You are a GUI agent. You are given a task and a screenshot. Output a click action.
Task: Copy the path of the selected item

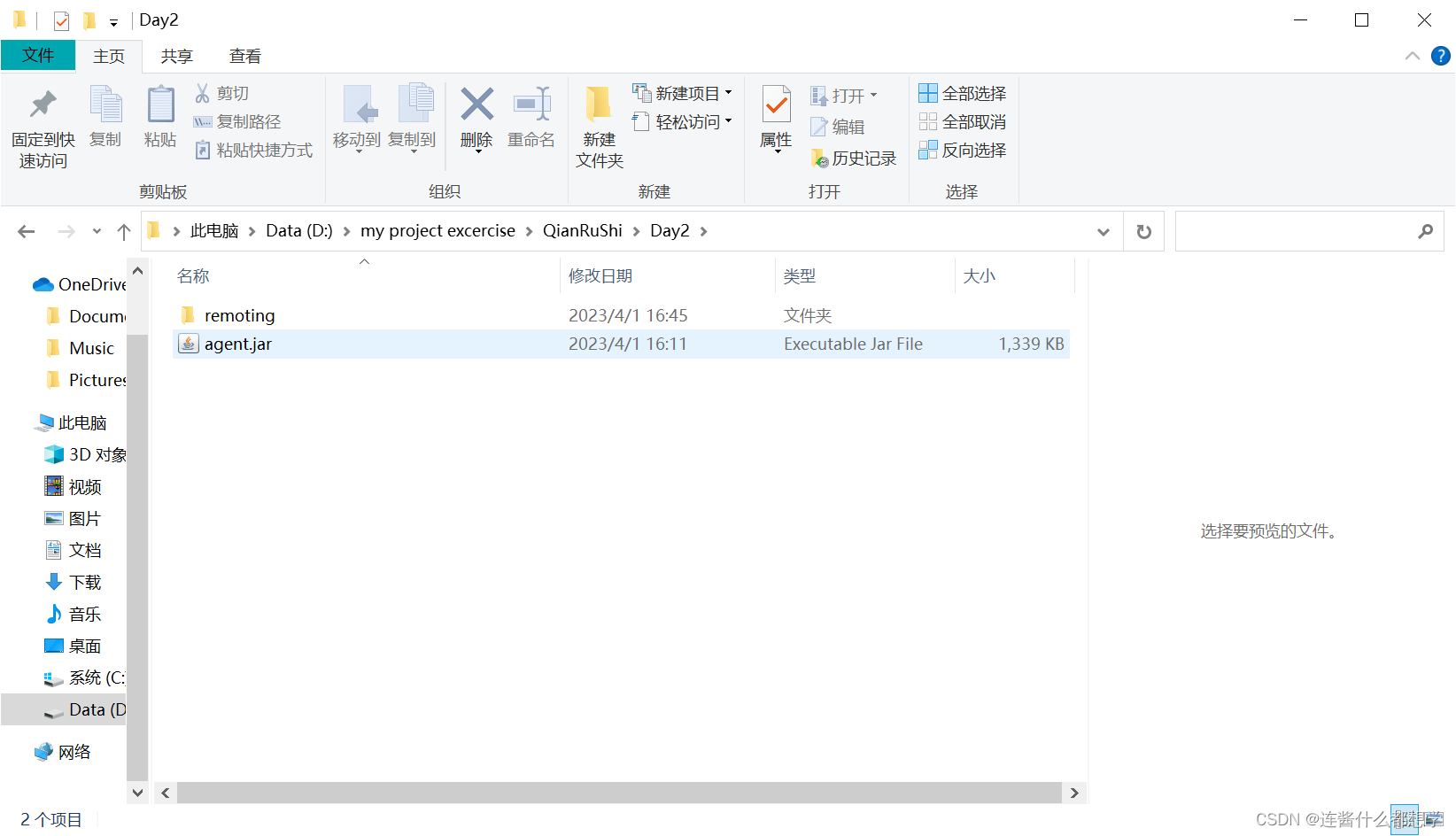pyautogui.click(x=236, y=121)
